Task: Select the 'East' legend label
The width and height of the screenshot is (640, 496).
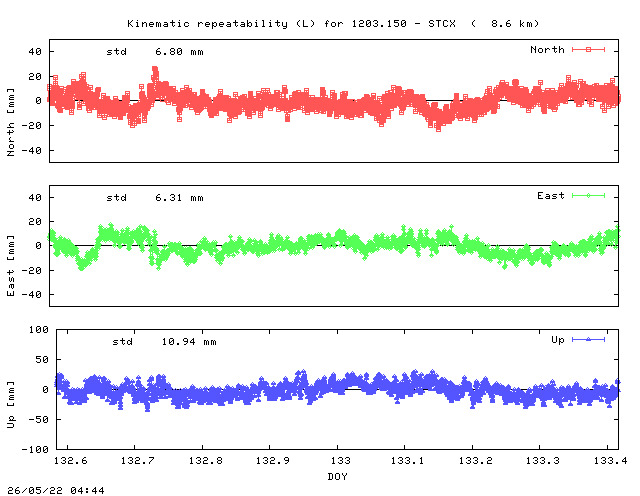Action: coord(551,196)
